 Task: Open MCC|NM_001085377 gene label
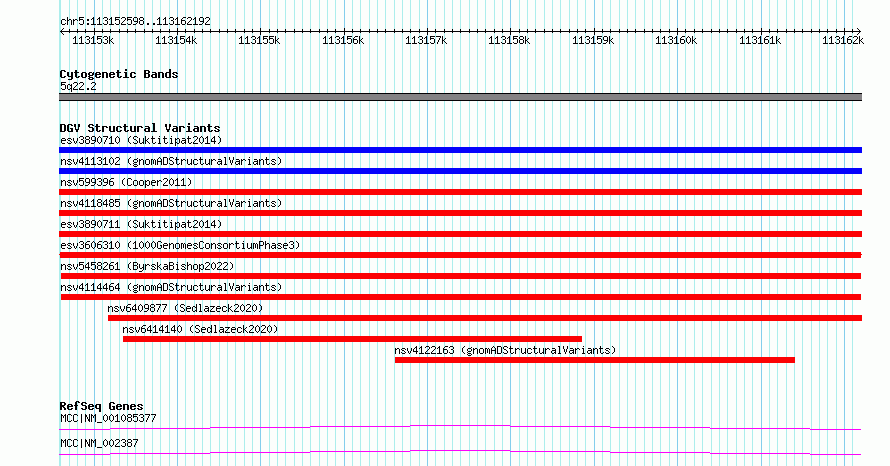108,418
